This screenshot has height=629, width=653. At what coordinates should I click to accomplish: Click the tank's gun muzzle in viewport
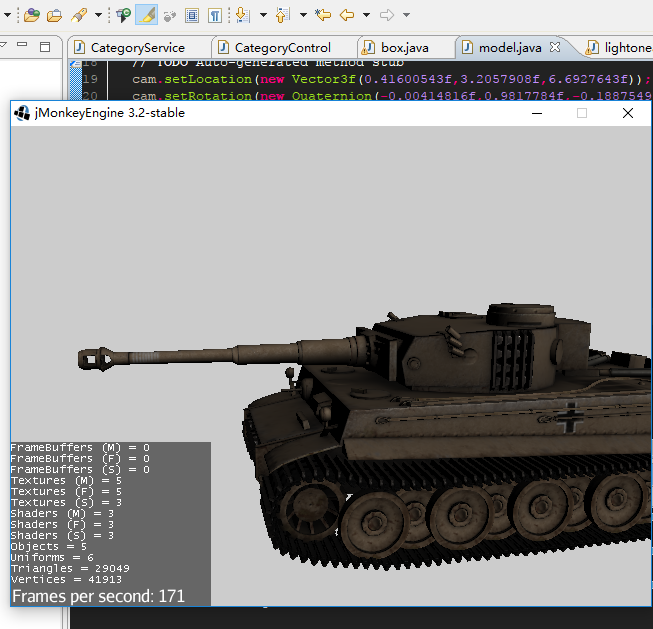95,359
